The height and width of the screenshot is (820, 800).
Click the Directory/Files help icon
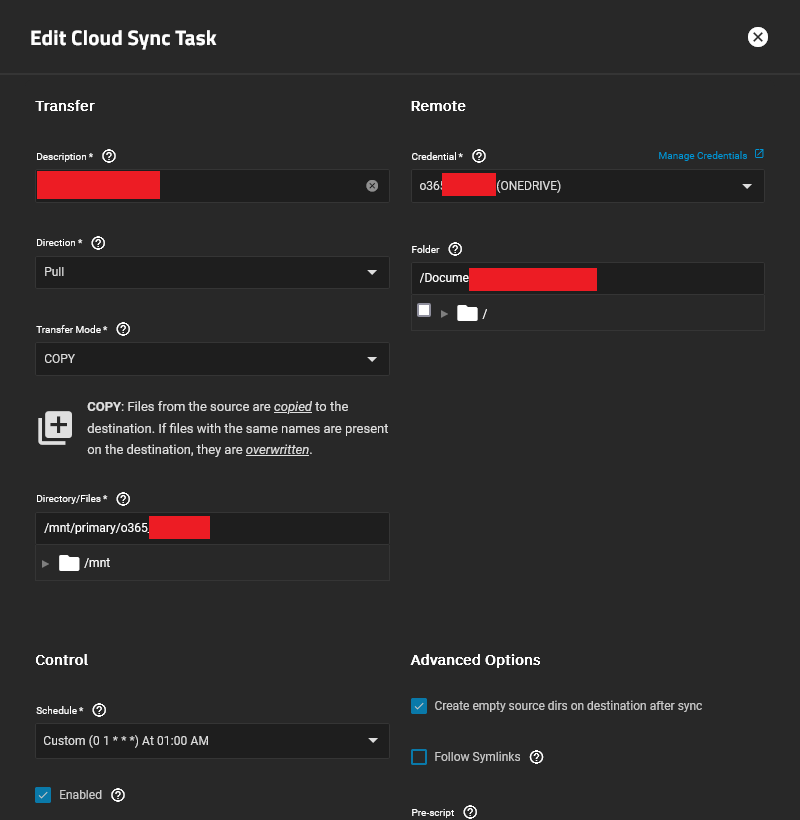[x=123, y=498]
